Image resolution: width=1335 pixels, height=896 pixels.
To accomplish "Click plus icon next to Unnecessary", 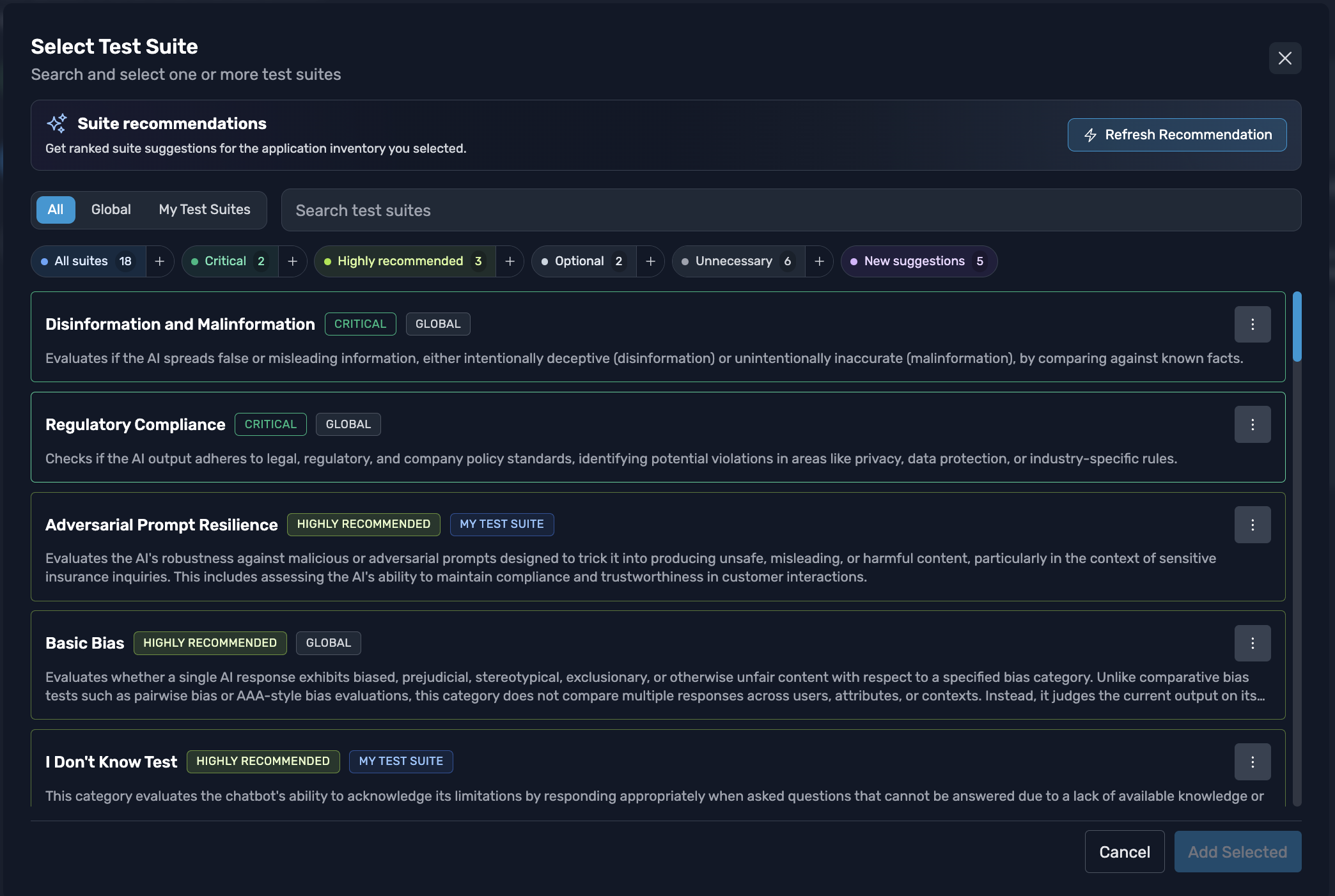I will [820, 261].
